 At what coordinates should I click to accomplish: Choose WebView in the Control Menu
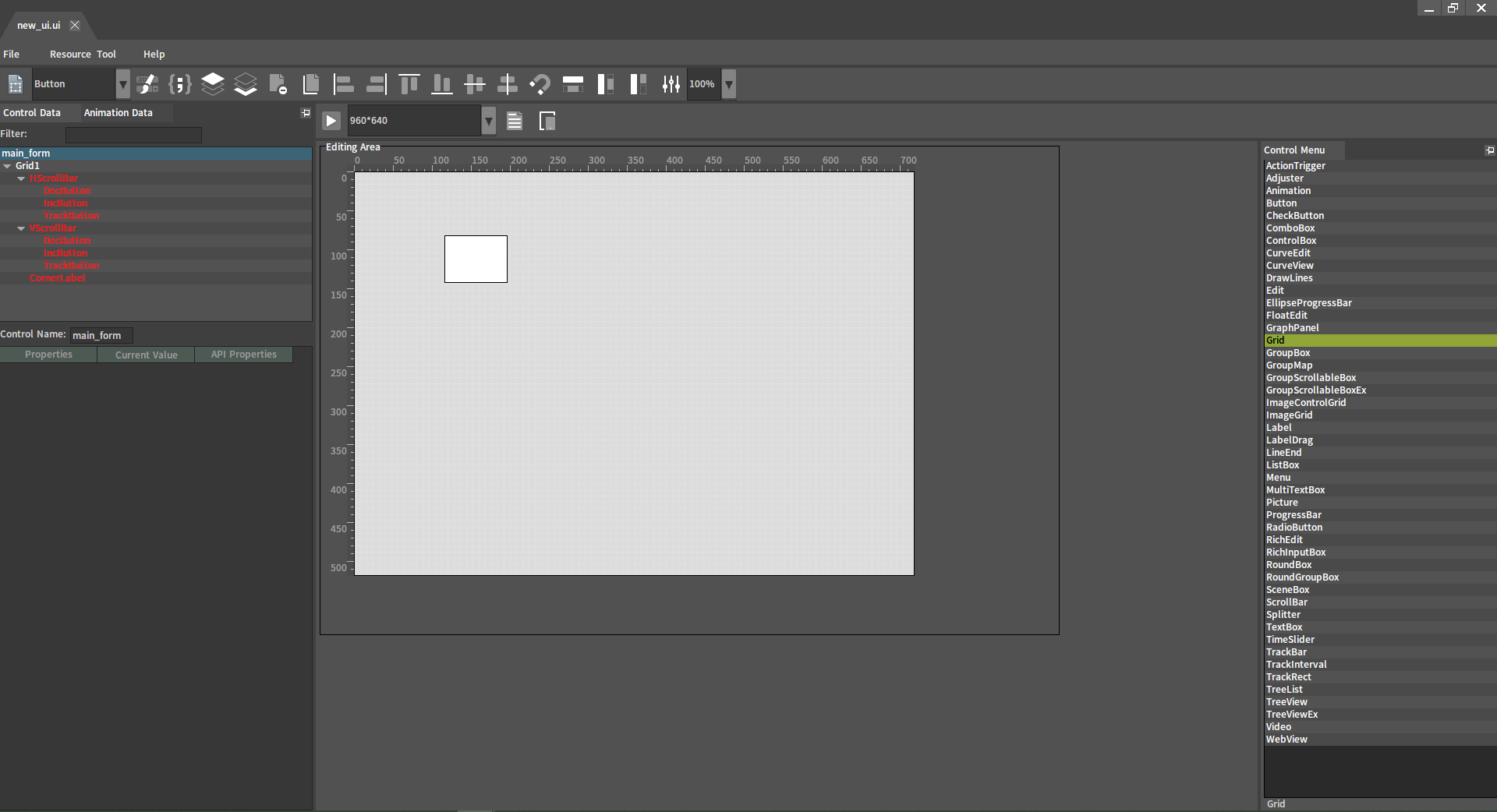point(1380,740)
